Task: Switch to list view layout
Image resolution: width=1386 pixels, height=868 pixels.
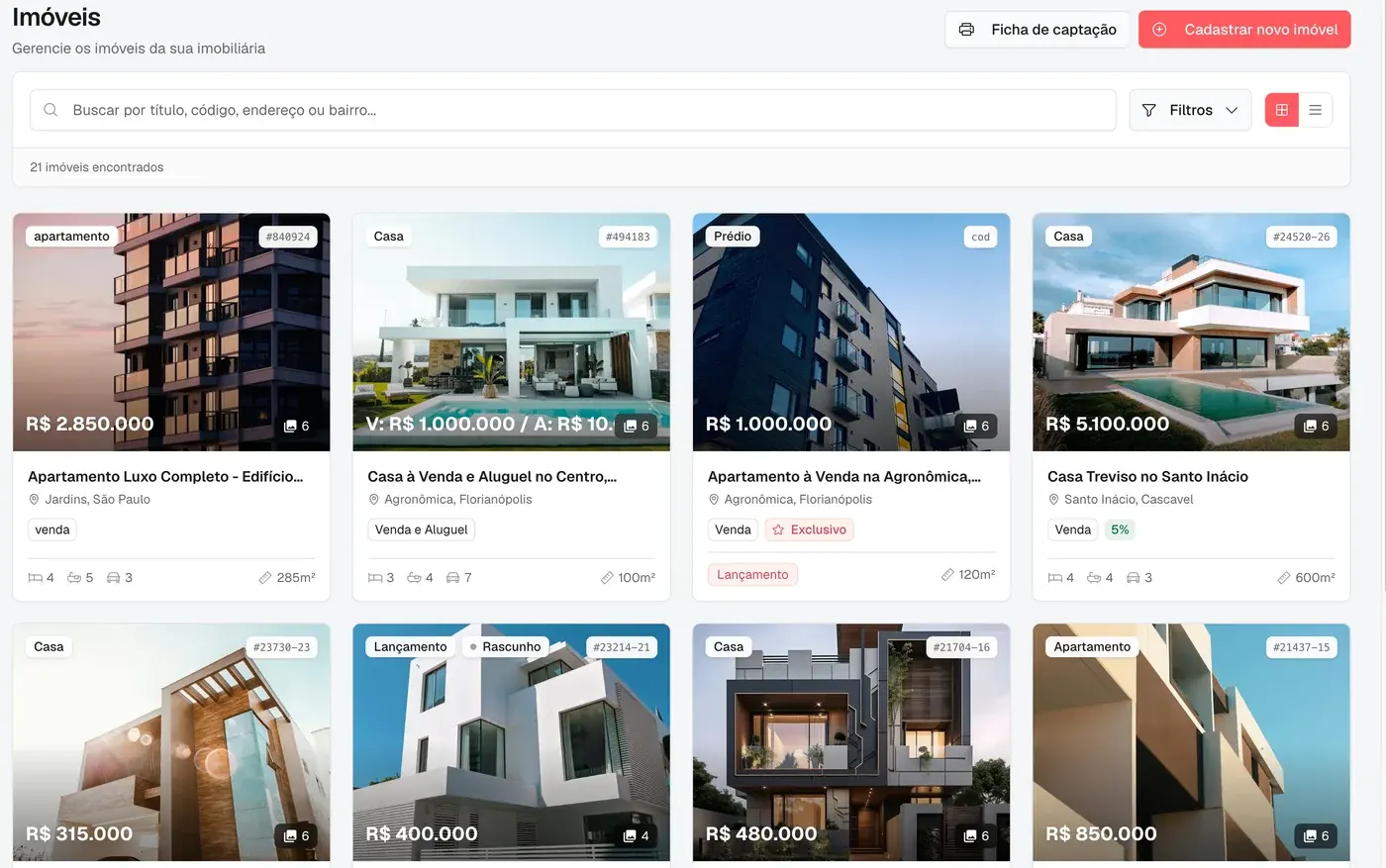Action: coord(1315,110)
